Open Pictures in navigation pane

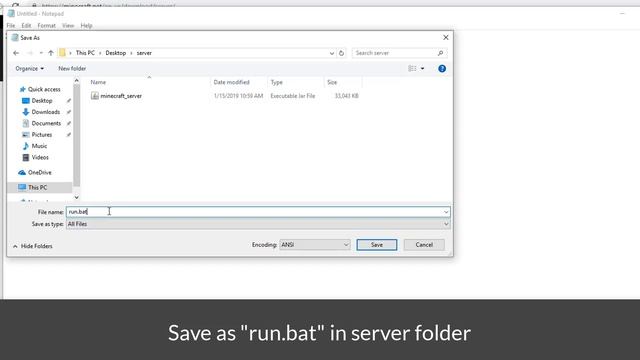coord(42,135)
